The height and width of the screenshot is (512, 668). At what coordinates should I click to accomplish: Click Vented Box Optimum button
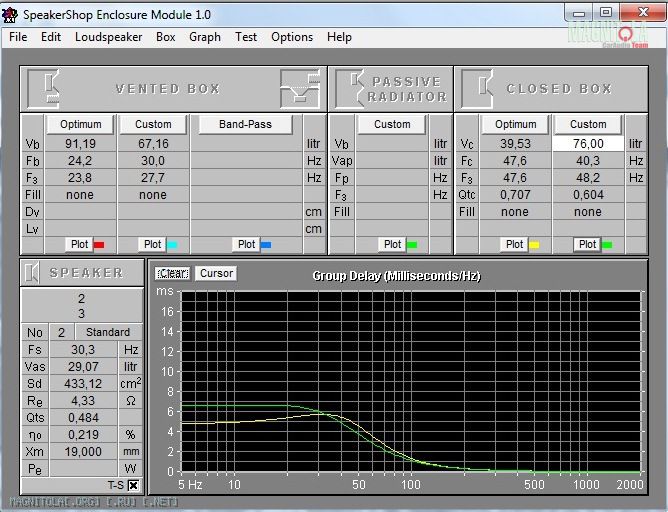pyautogui.click(x=81, y=124)
